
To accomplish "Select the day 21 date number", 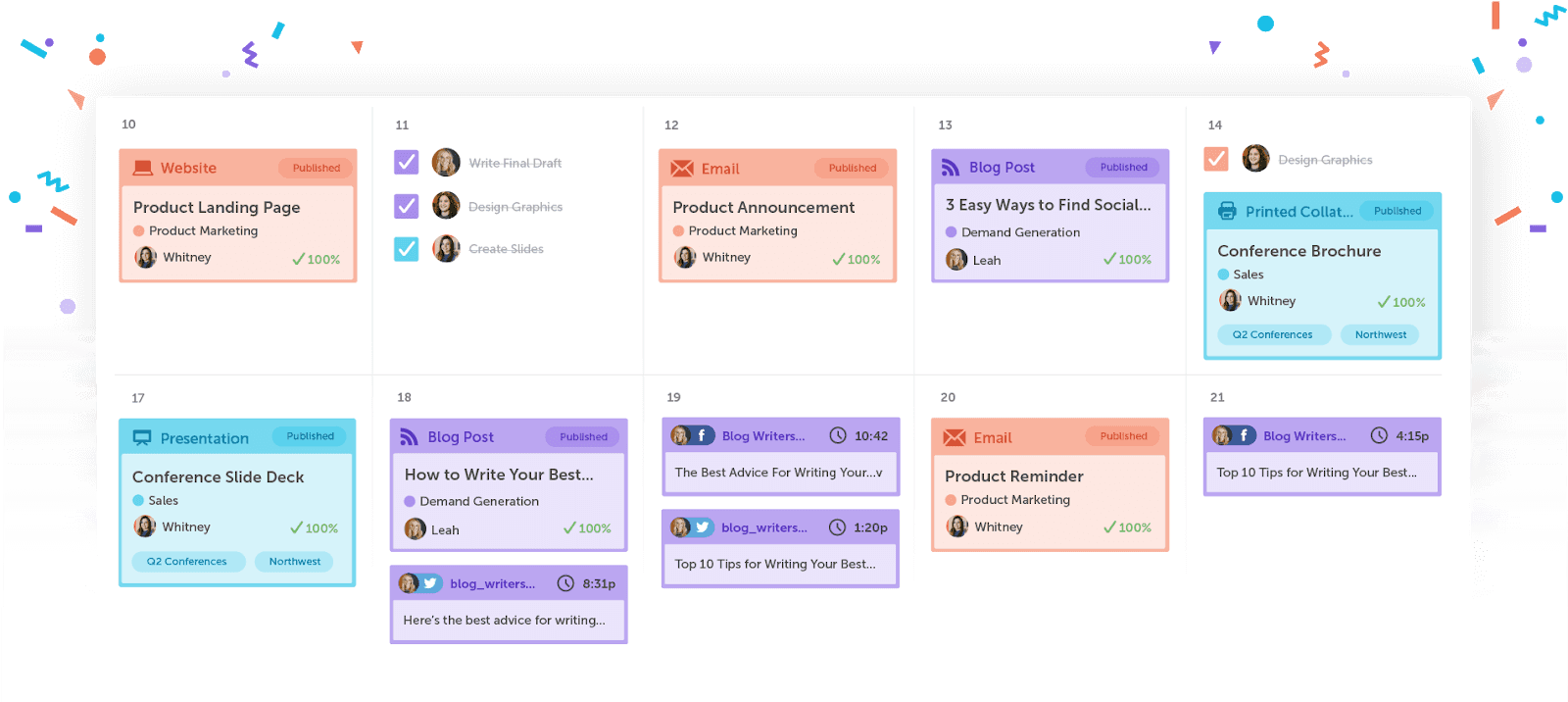I will (x=1217, y=397).
